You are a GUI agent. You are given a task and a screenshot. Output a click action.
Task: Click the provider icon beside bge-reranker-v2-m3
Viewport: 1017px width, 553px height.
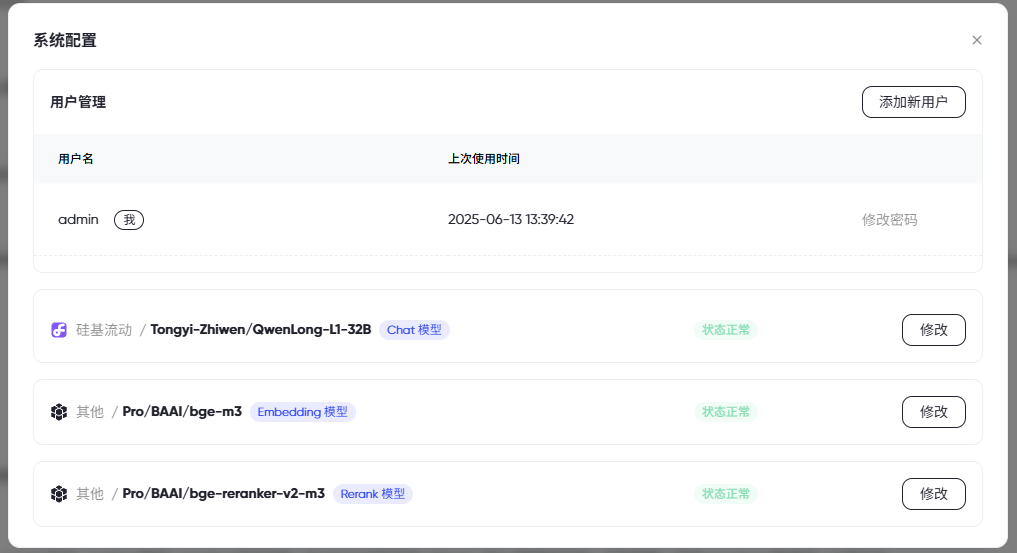coord(59,494)
